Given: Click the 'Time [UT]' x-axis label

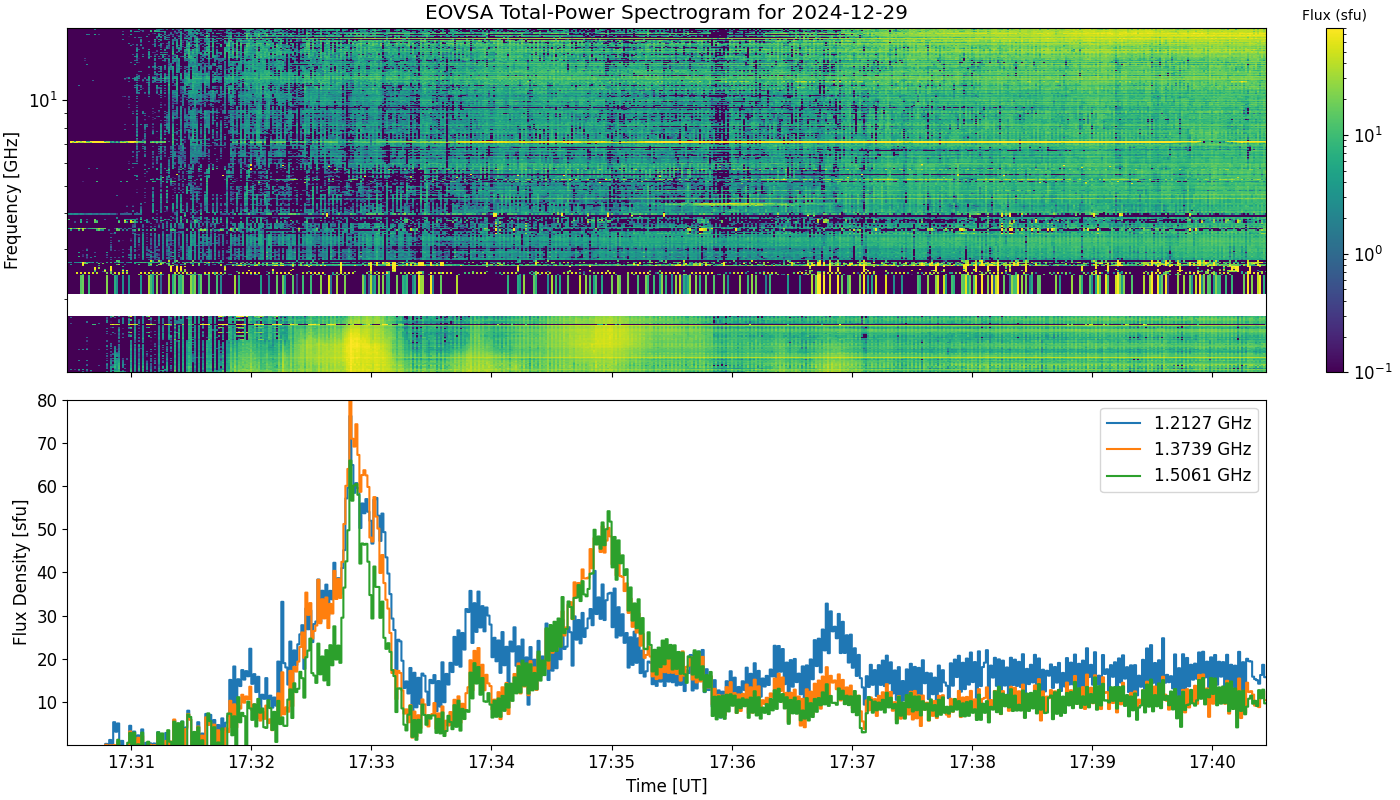Looking at the screenshot, I should pos(666,786).
